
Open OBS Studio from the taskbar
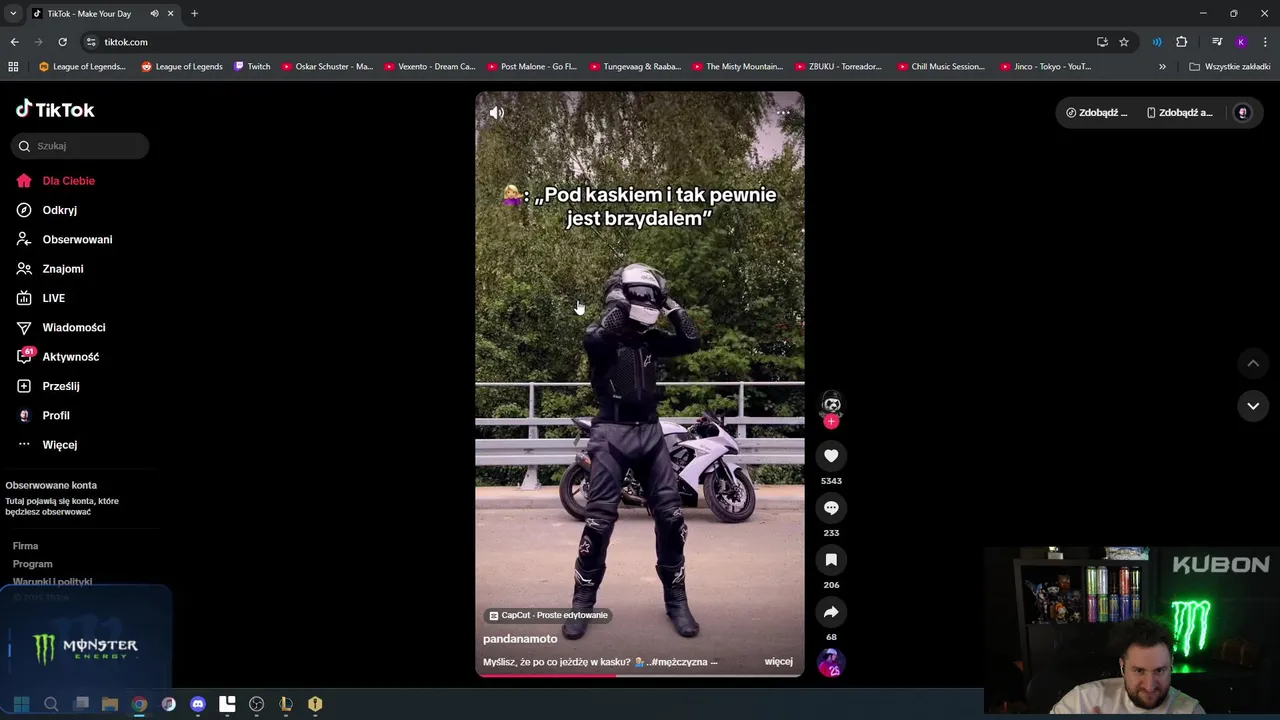[x=256, y=704]
